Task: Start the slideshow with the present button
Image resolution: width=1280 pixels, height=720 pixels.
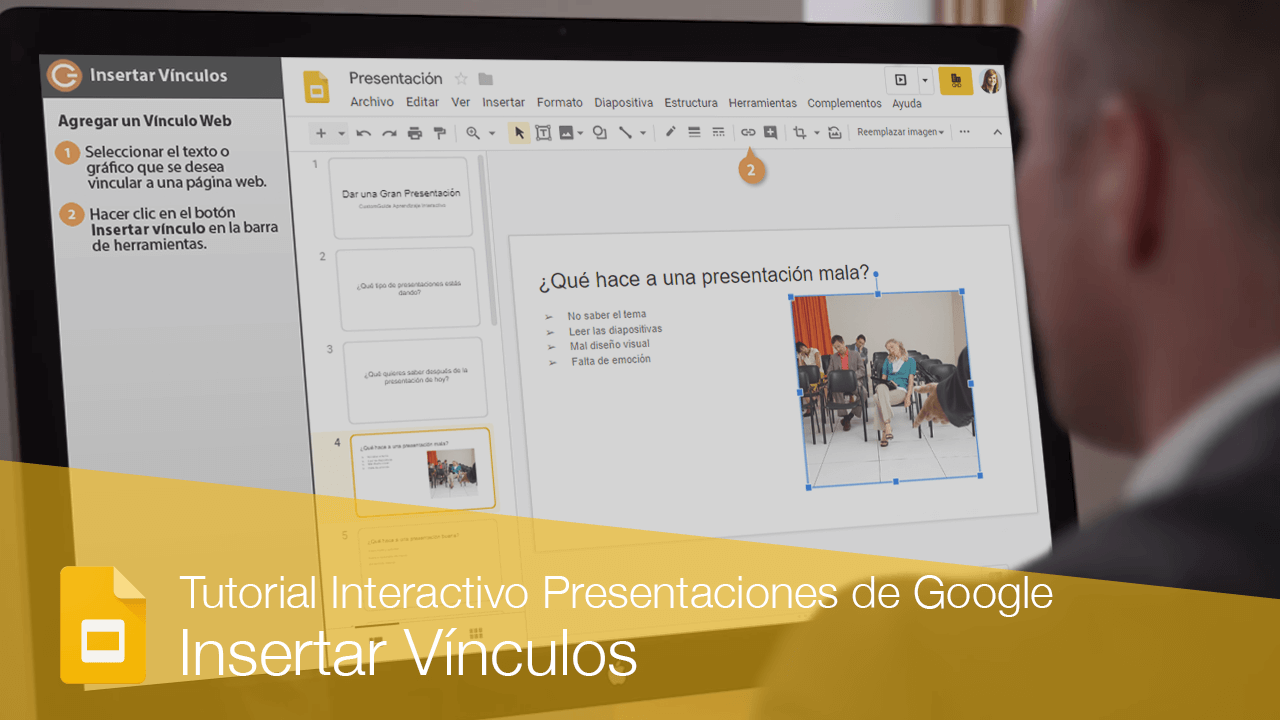Action: click(901, 80)
